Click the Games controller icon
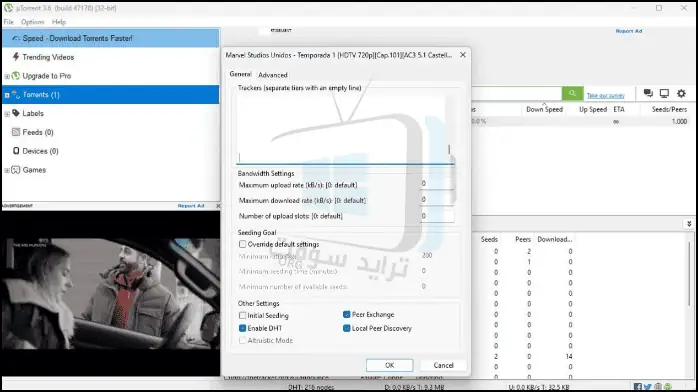The width and height of the screenshot is (698, 392). [x=16, y=170]
